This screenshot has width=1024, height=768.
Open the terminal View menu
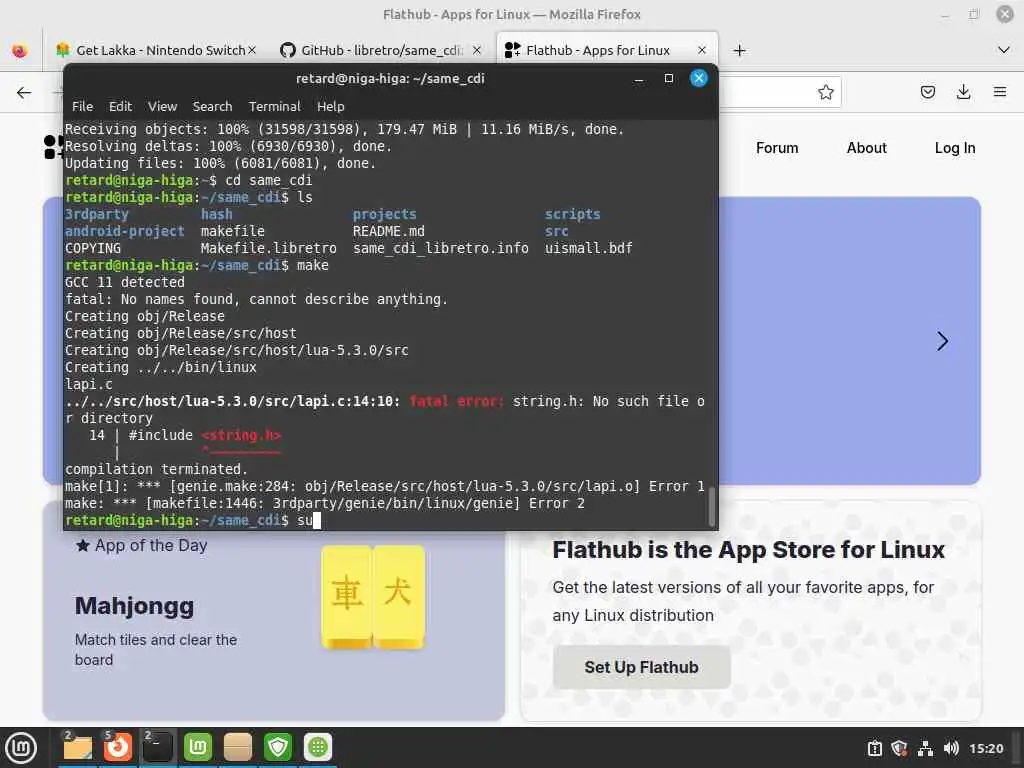click(x=162, y=106)
